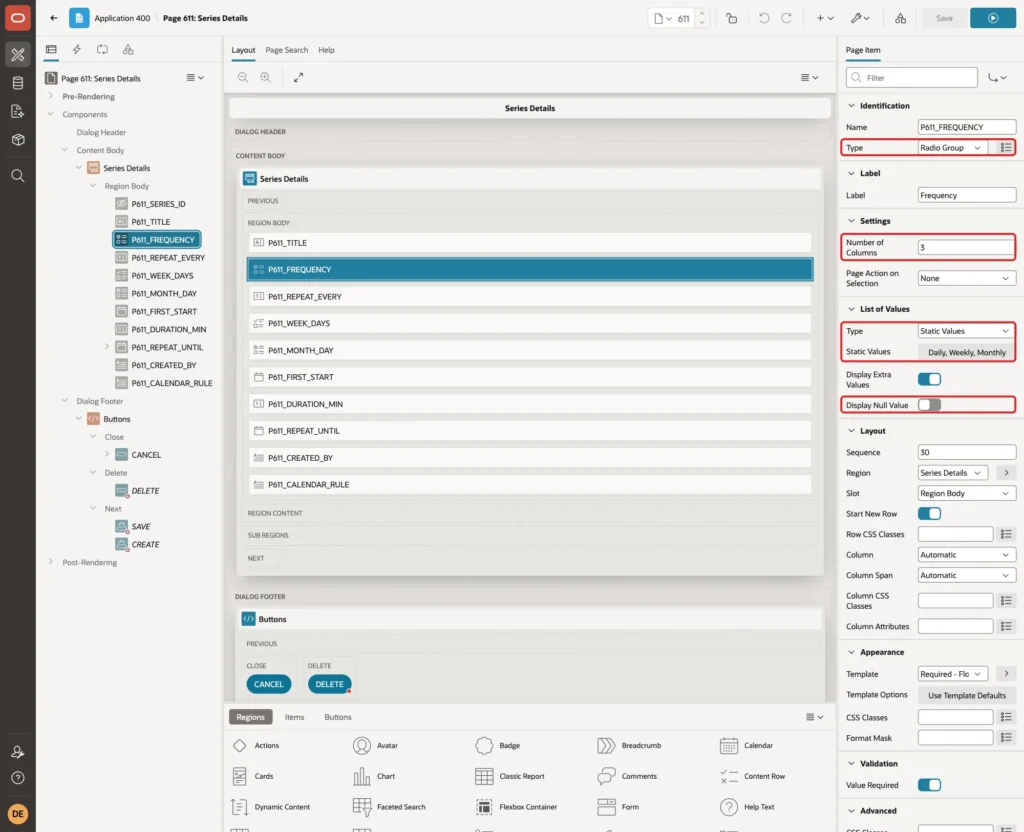Click the page lock icon in toolbar
The image size is (1024, 832).
(x=731, y=18)
